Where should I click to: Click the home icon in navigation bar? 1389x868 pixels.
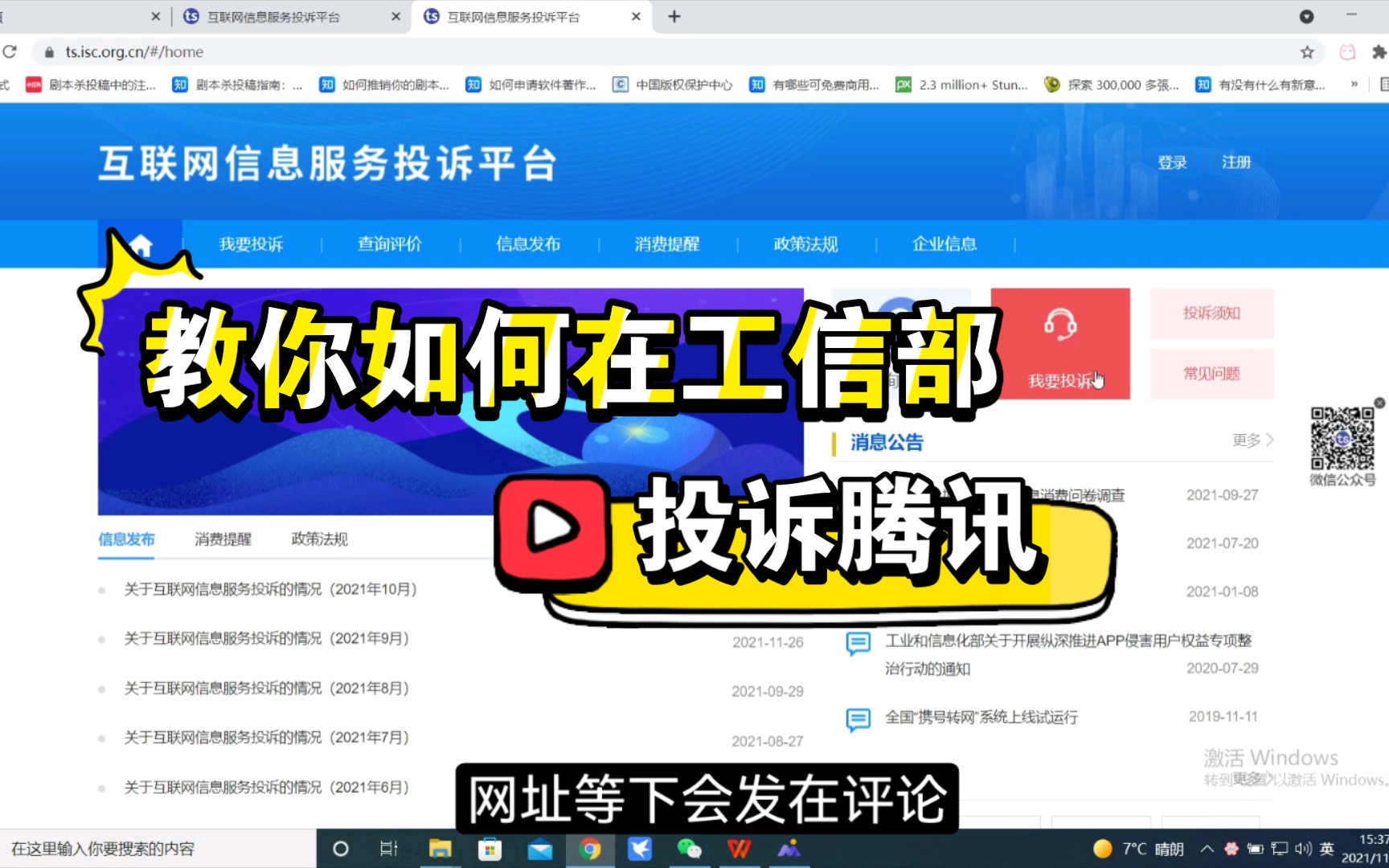pyautogui.click(x=141, y=244)
